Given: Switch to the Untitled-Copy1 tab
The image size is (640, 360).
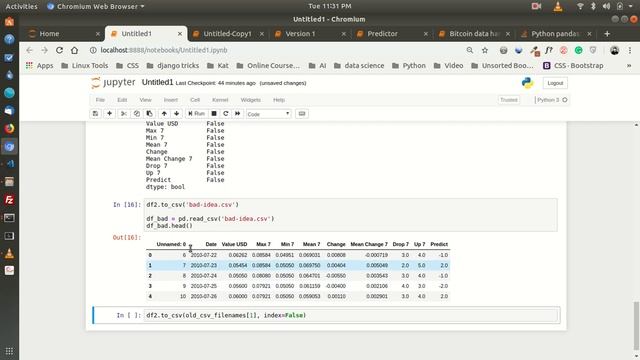Looking at the screenshot, I should (227, 34).
